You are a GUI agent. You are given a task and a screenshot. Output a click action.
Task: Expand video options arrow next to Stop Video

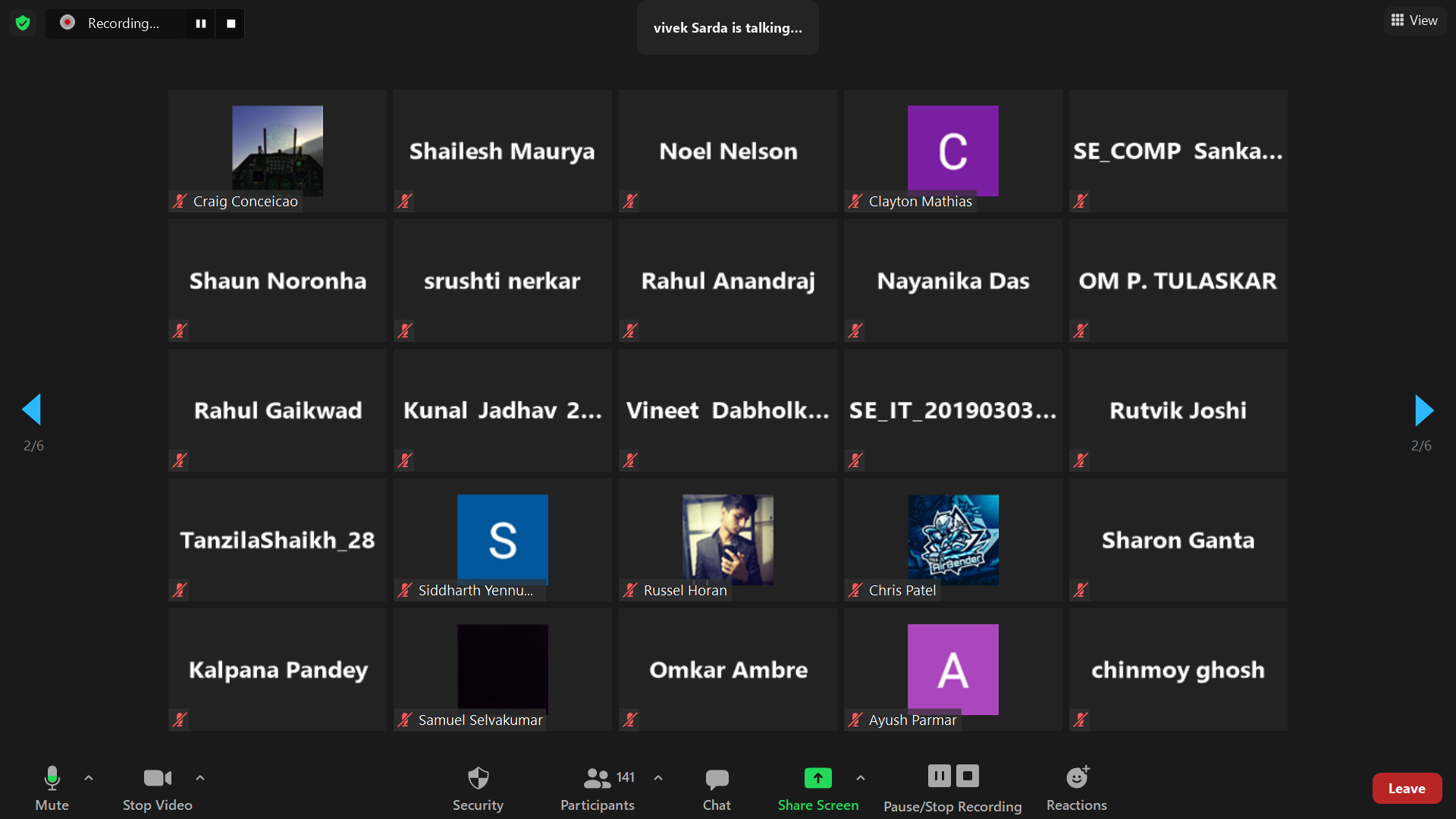pyautogui.click(x=200, y=778)
